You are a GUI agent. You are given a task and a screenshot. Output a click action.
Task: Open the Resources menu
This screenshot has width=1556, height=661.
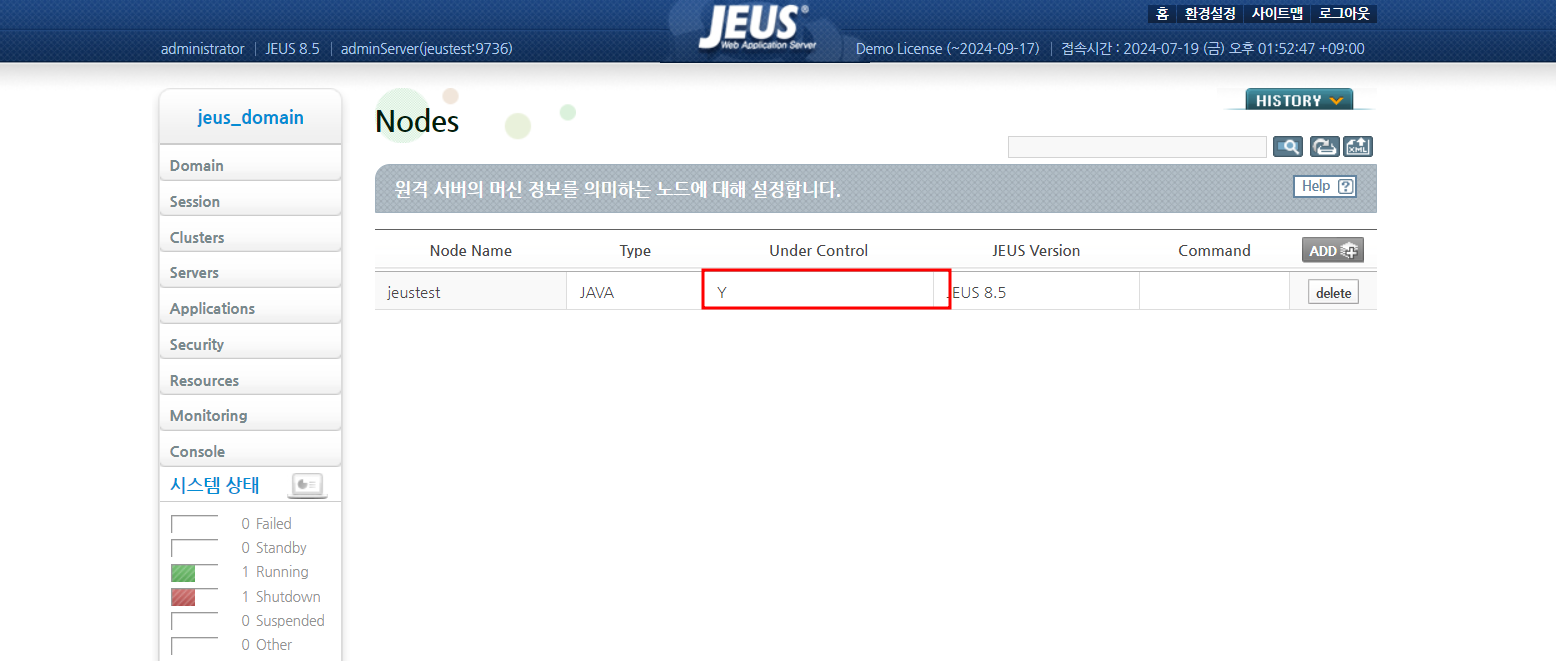tap(250, 380)
